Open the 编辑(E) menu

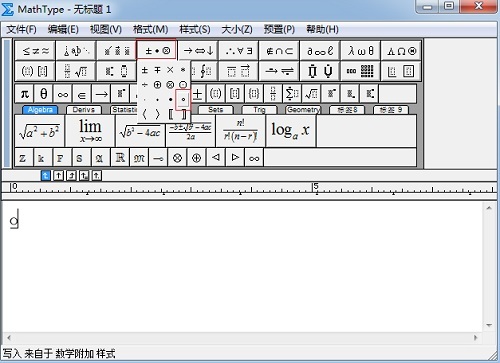click(63, 30)
